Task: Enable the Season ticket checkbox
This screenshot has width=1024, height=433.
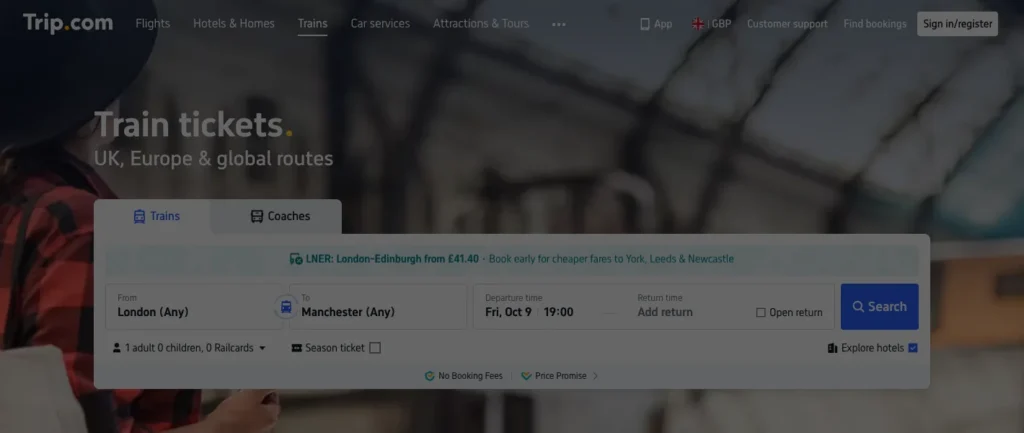Action: click(x=375, y=348)
